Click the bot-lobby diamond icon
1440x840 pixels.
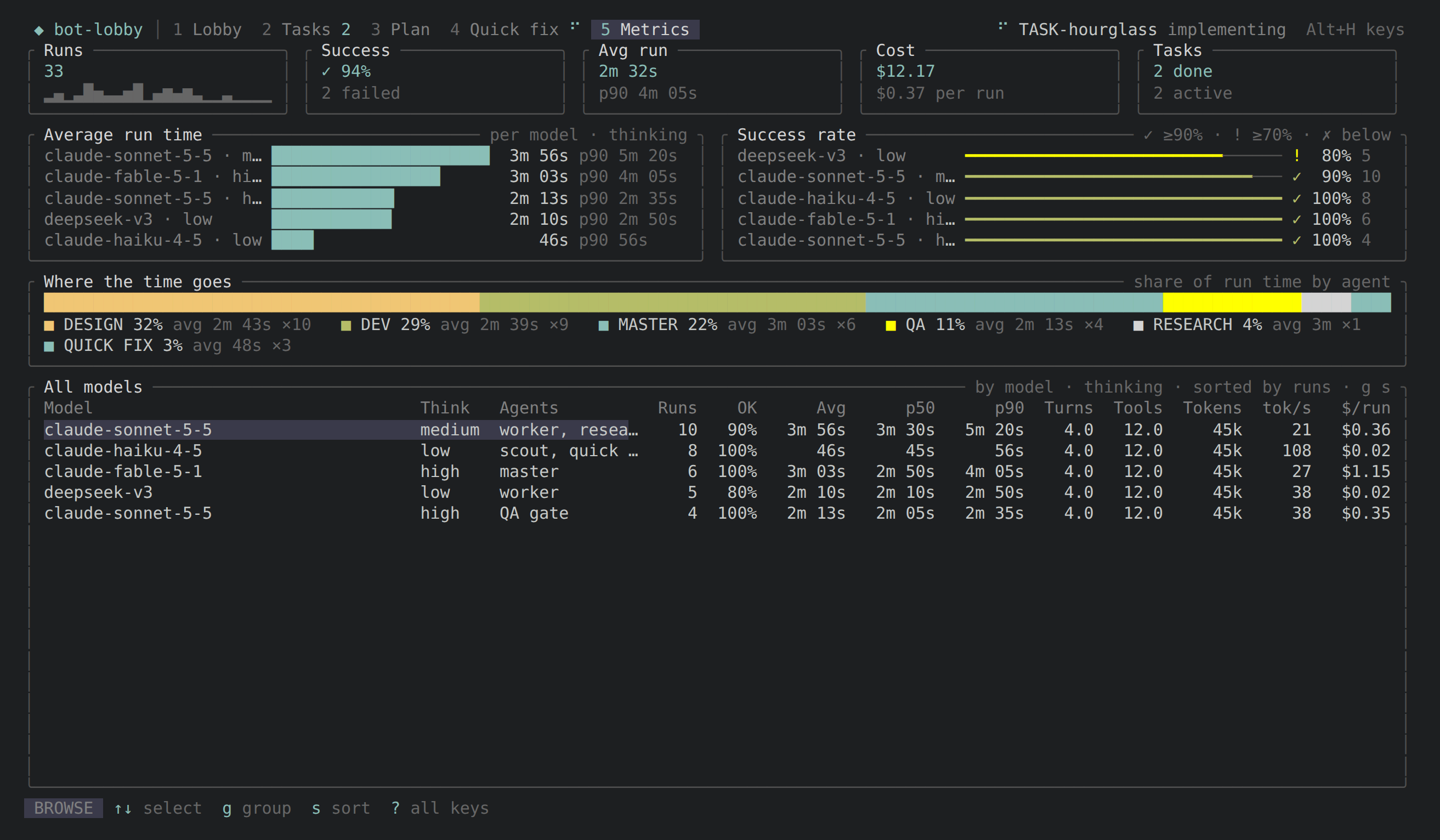pos(39,30)
